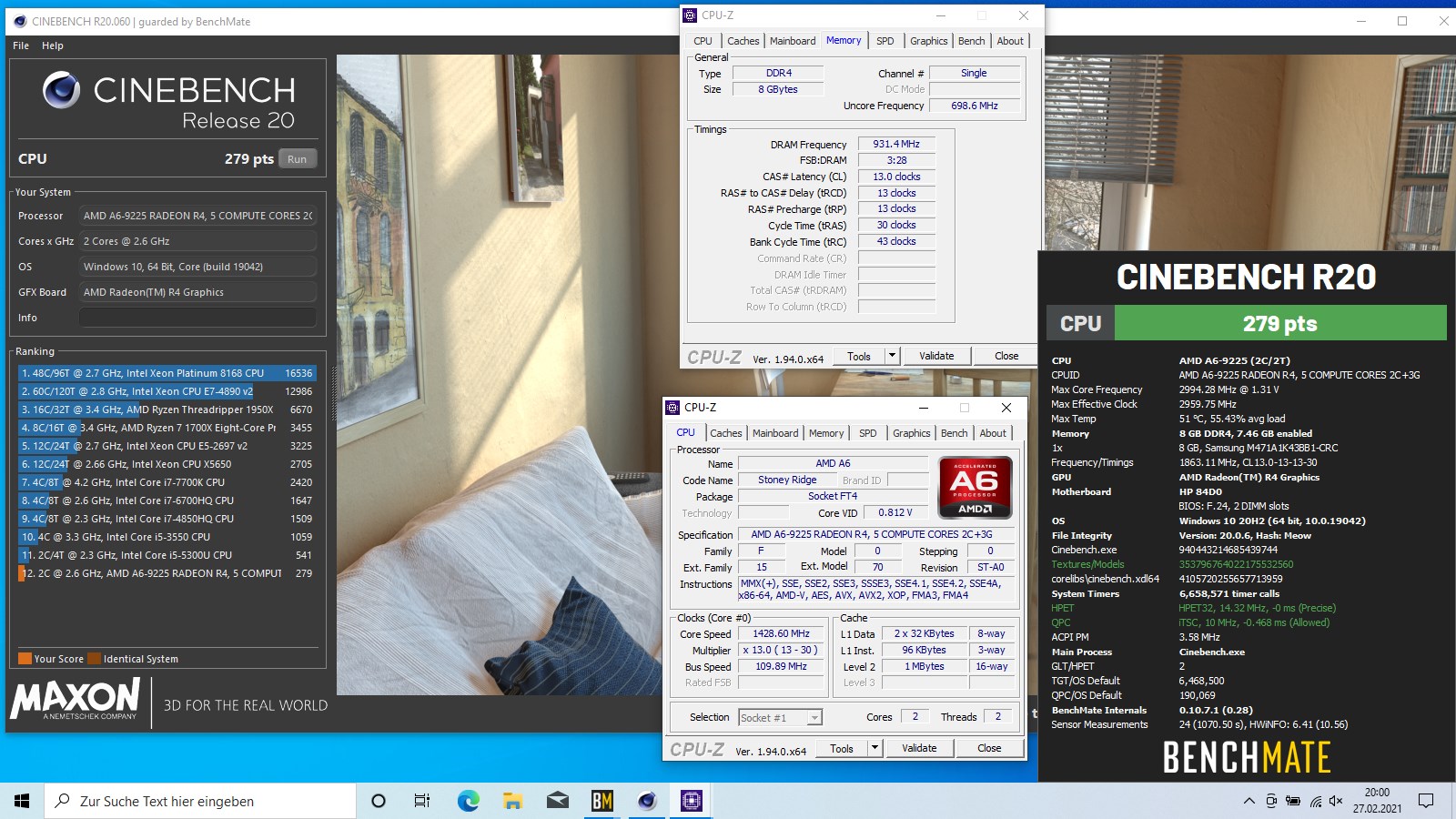Viewport: 1456px width, 819px height.
Task: Select ranking row Intel Xeon Platinum 8168
Action: tap(167, 373)
